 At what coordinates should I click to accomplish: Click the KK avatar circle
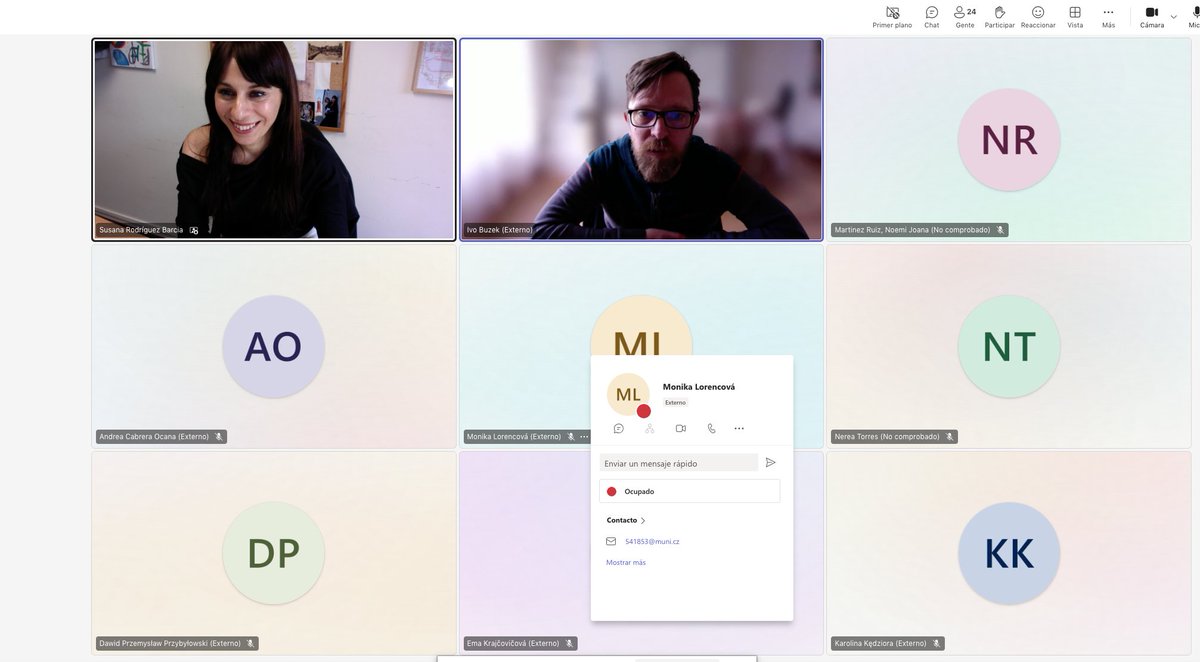tap(1009, 553)
